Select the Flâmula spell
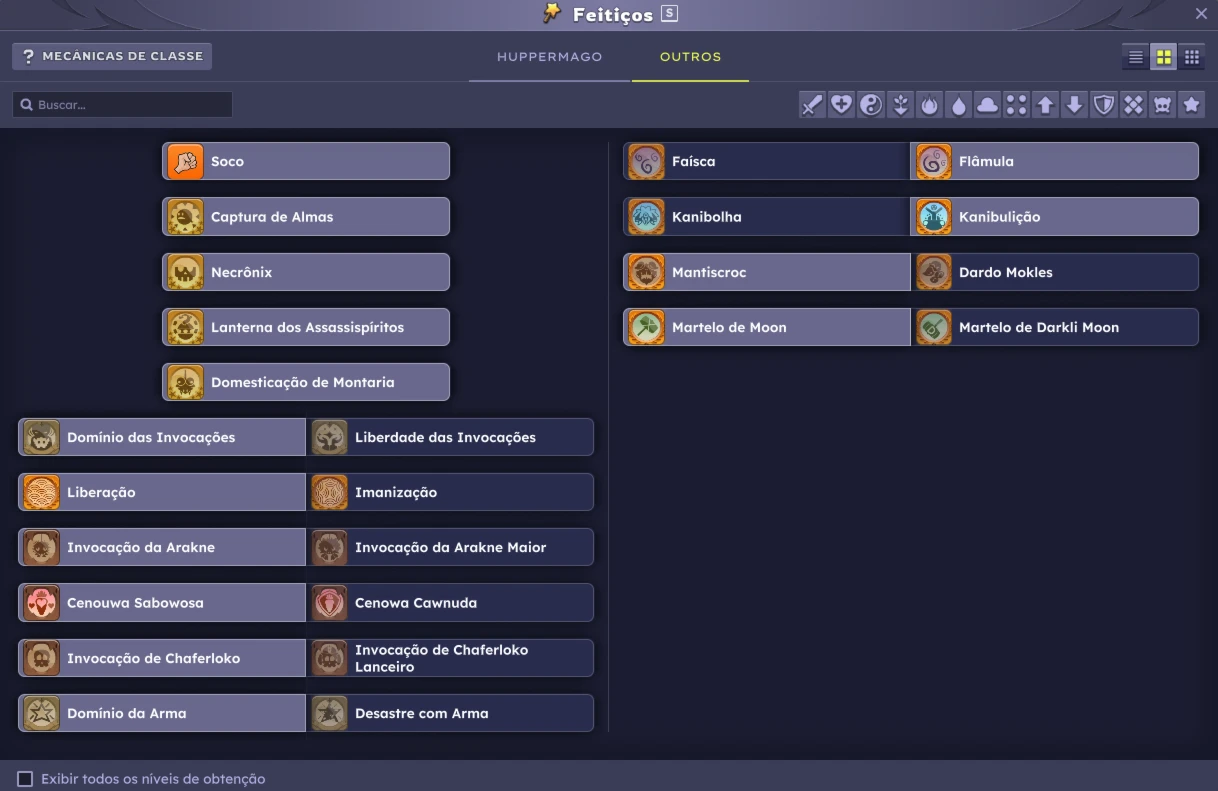This screenshot has width=1218, height=791. coord(1055,161)
